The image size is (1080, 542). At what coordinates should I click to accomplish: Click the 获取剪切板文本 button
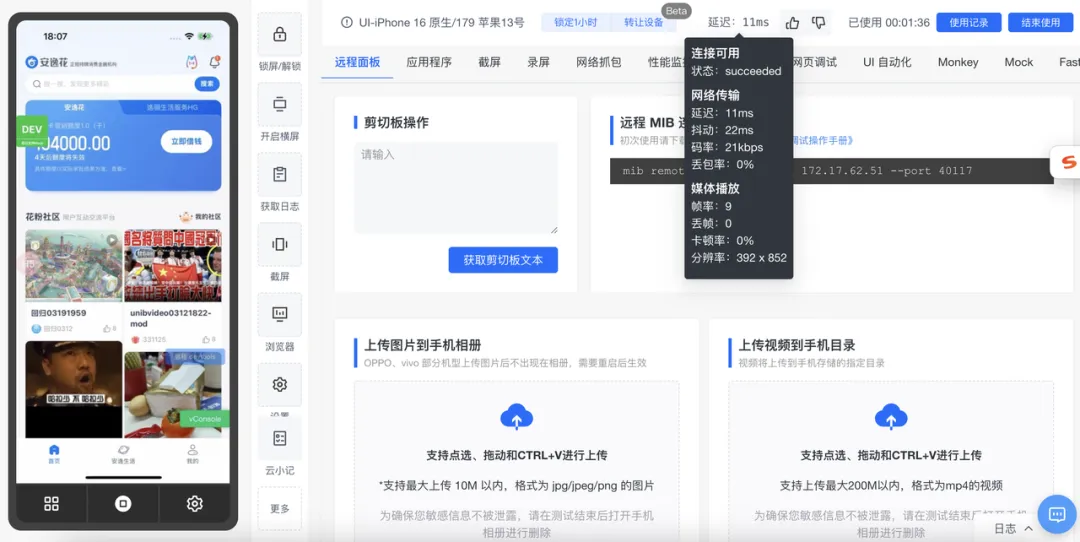click(503, 260)
